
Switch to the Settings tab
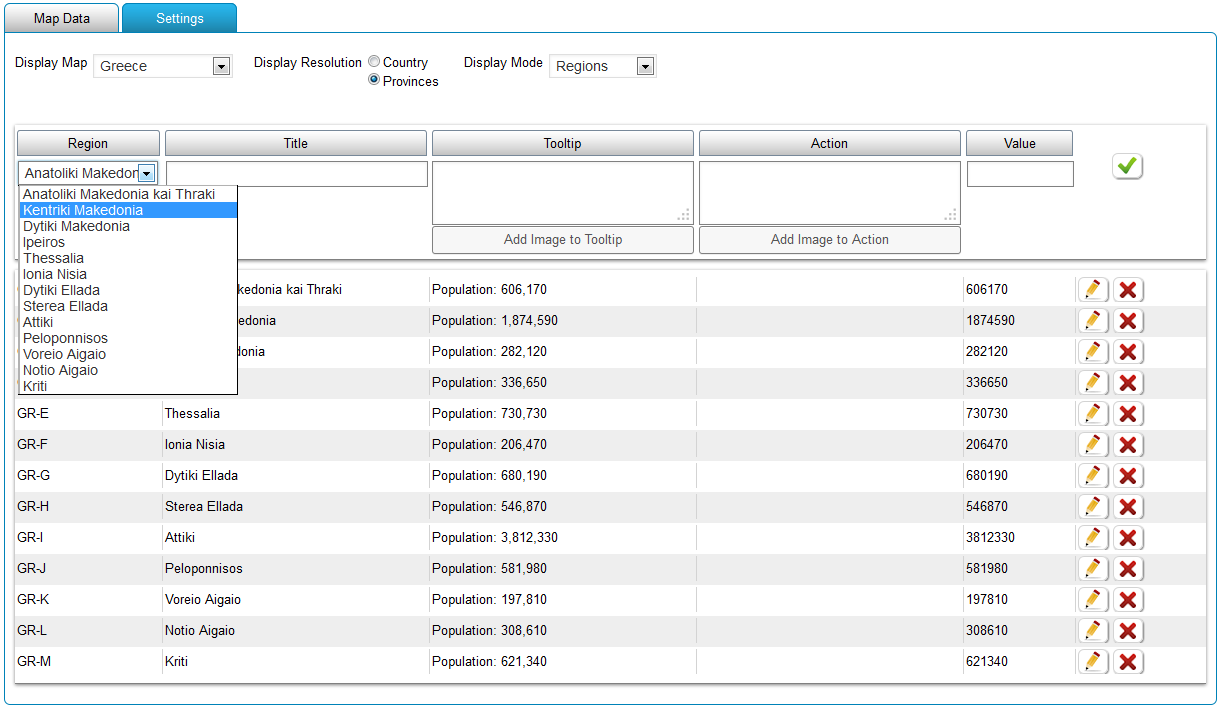(180, 18)
